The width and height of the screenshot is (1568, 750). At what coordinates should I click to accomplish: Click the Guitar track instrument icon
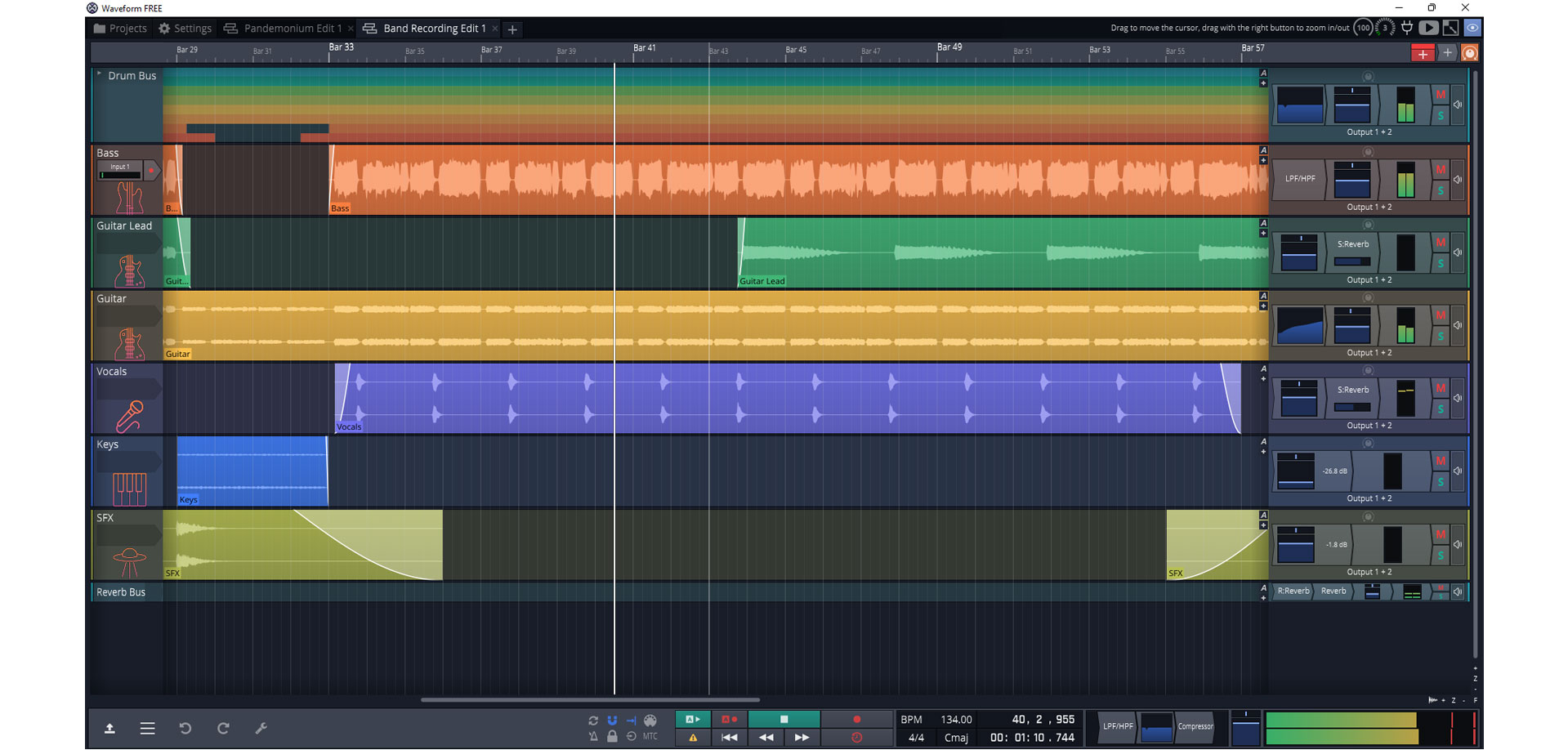click(x=129, y=344)
